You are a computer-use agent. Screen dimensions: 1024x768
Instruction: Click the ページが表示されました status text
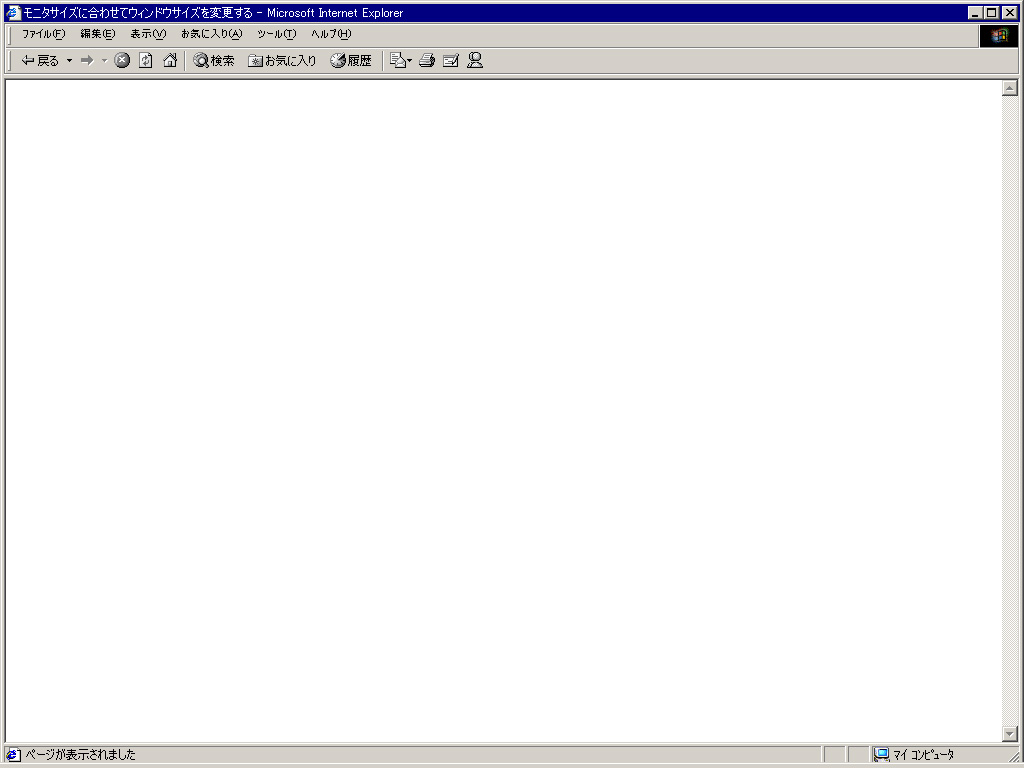(x=80, y=755)
